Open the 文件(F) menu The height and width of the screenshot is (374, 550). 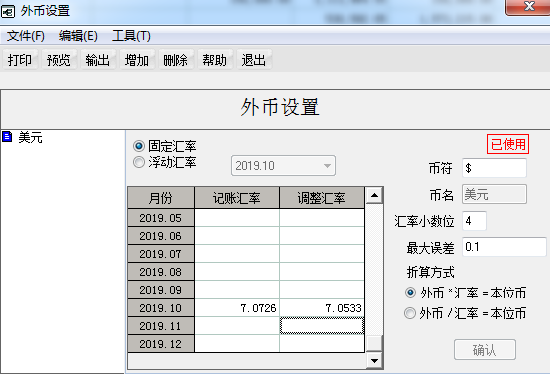coord(26,36)
